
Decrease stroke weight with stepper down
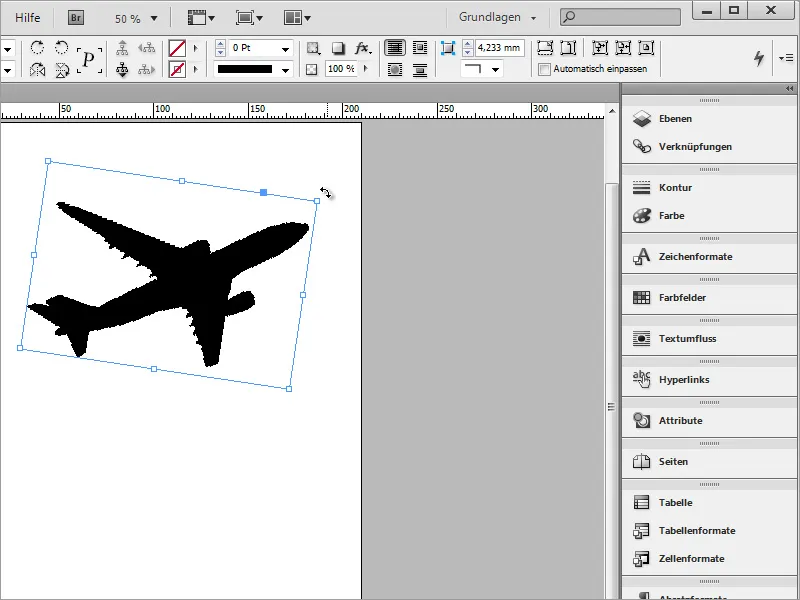(x=220, y=53)
